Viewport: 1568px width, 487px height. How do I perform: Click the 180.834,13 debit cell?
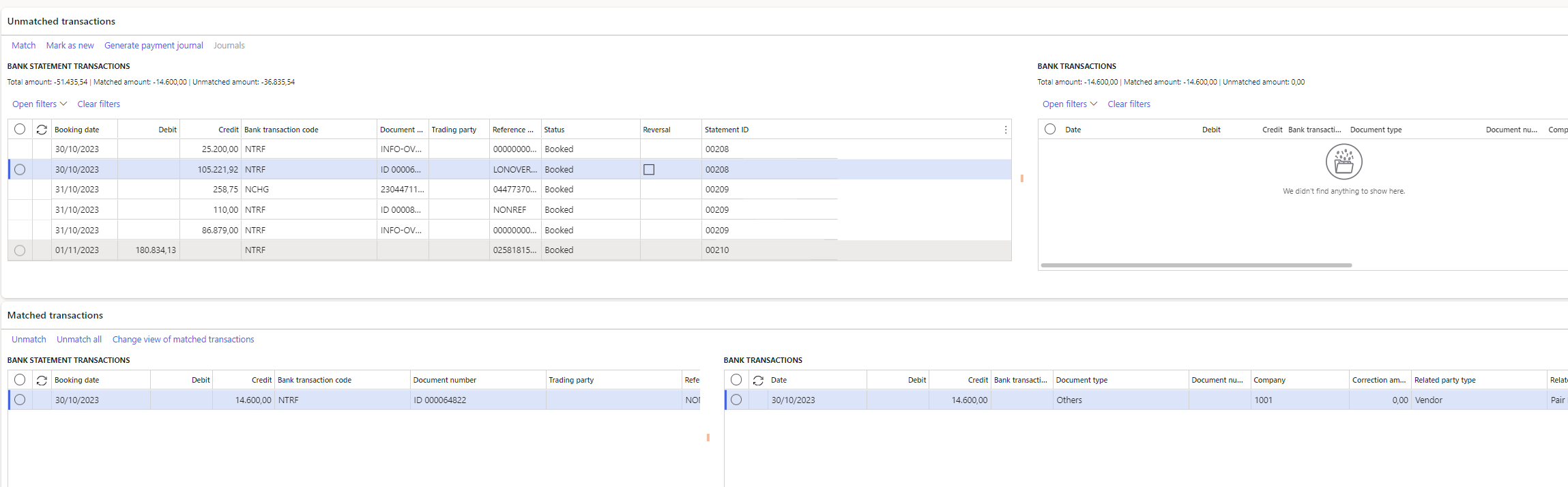[x=149, y=250]
